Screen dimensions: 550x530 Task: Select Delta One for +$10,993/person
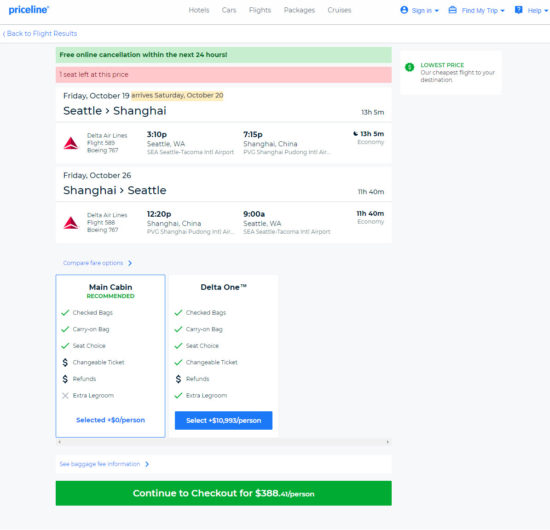223,420
